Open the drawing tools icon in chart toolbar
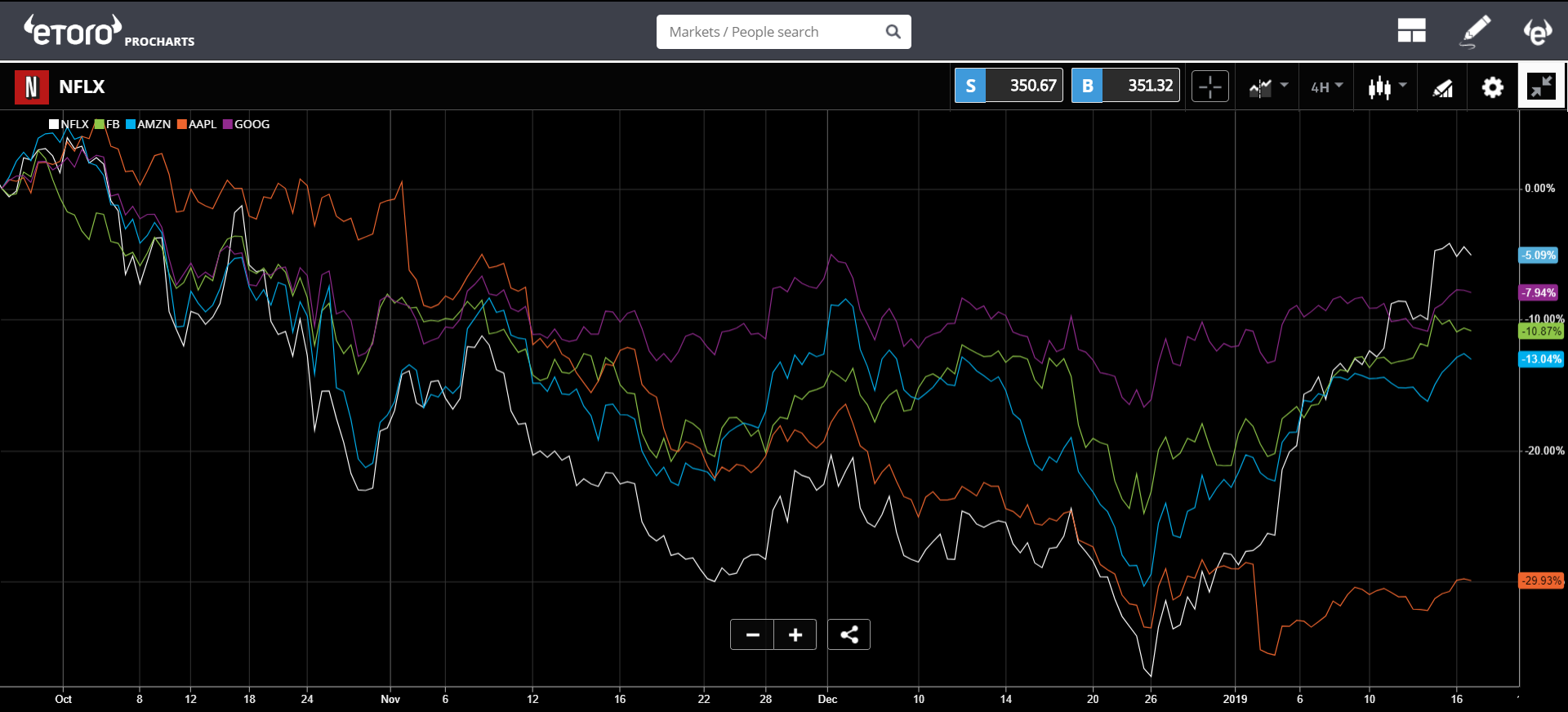Screen dimensions: 1568x712 1443,87
